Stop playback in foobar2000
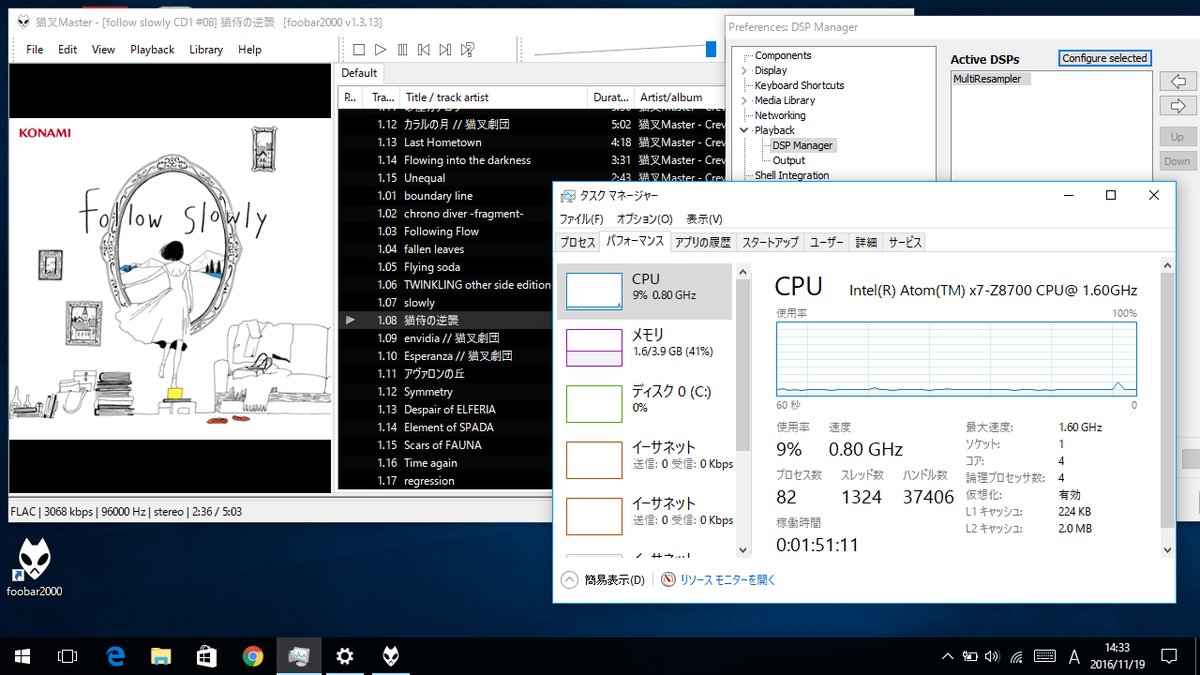The height and width of the screenshot is (675, 1200). [x=359, y=49]
